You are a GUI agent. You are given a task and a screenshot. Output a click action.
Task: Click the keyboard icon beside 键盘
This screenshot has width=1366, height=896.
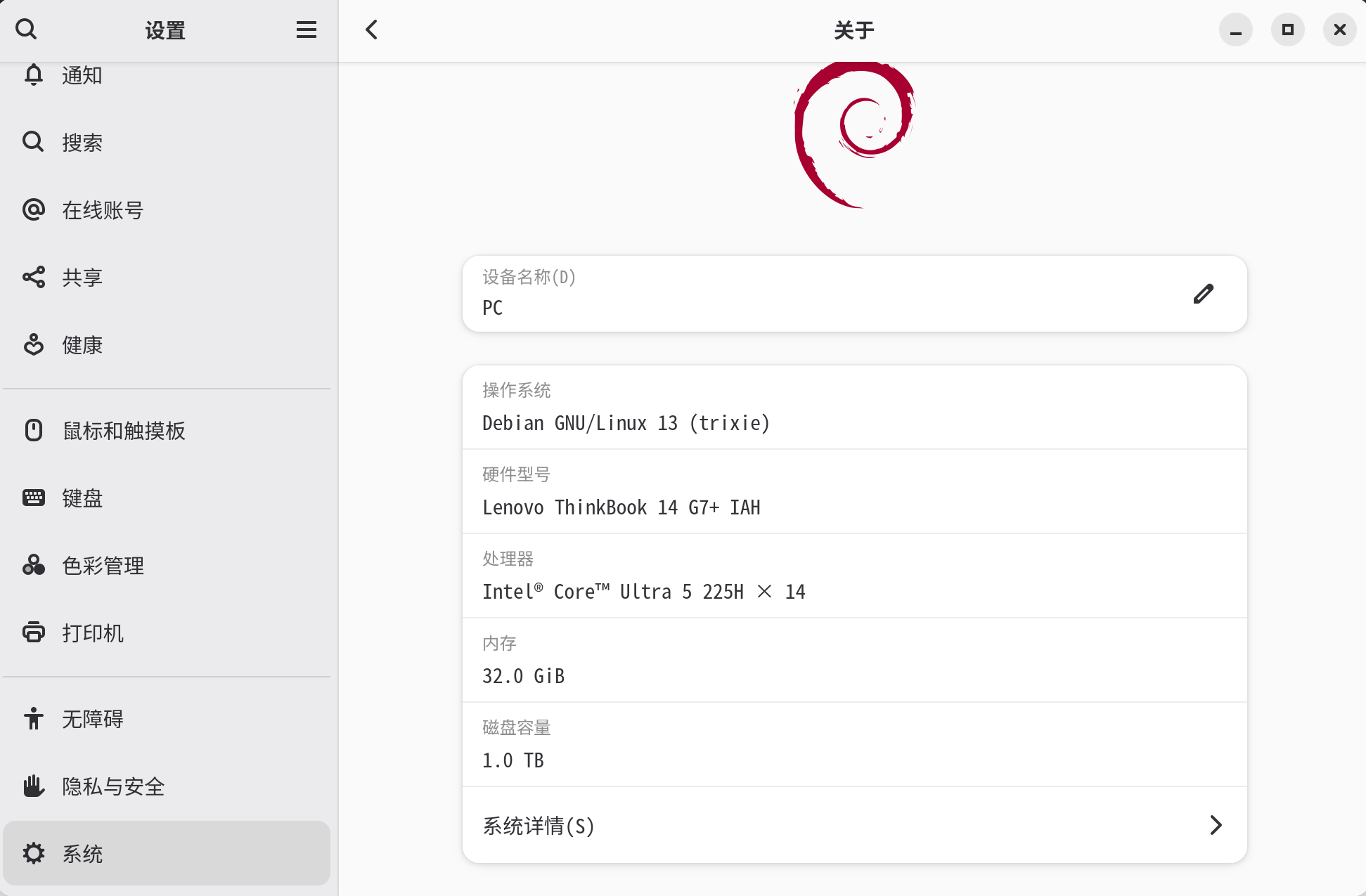(34, 498)
